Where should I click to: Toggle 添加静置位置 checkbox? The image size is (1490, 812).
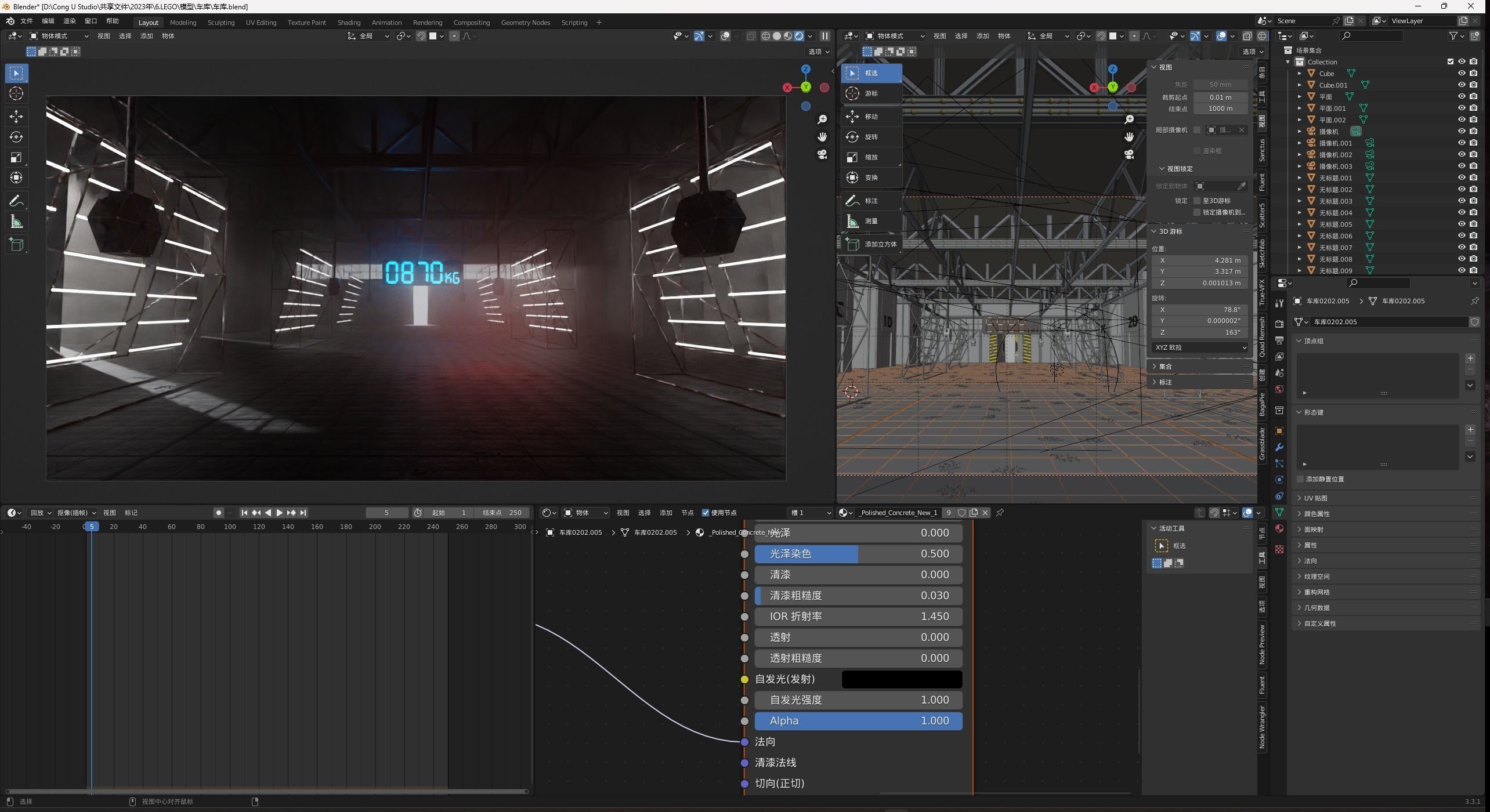pos(1300,479)
